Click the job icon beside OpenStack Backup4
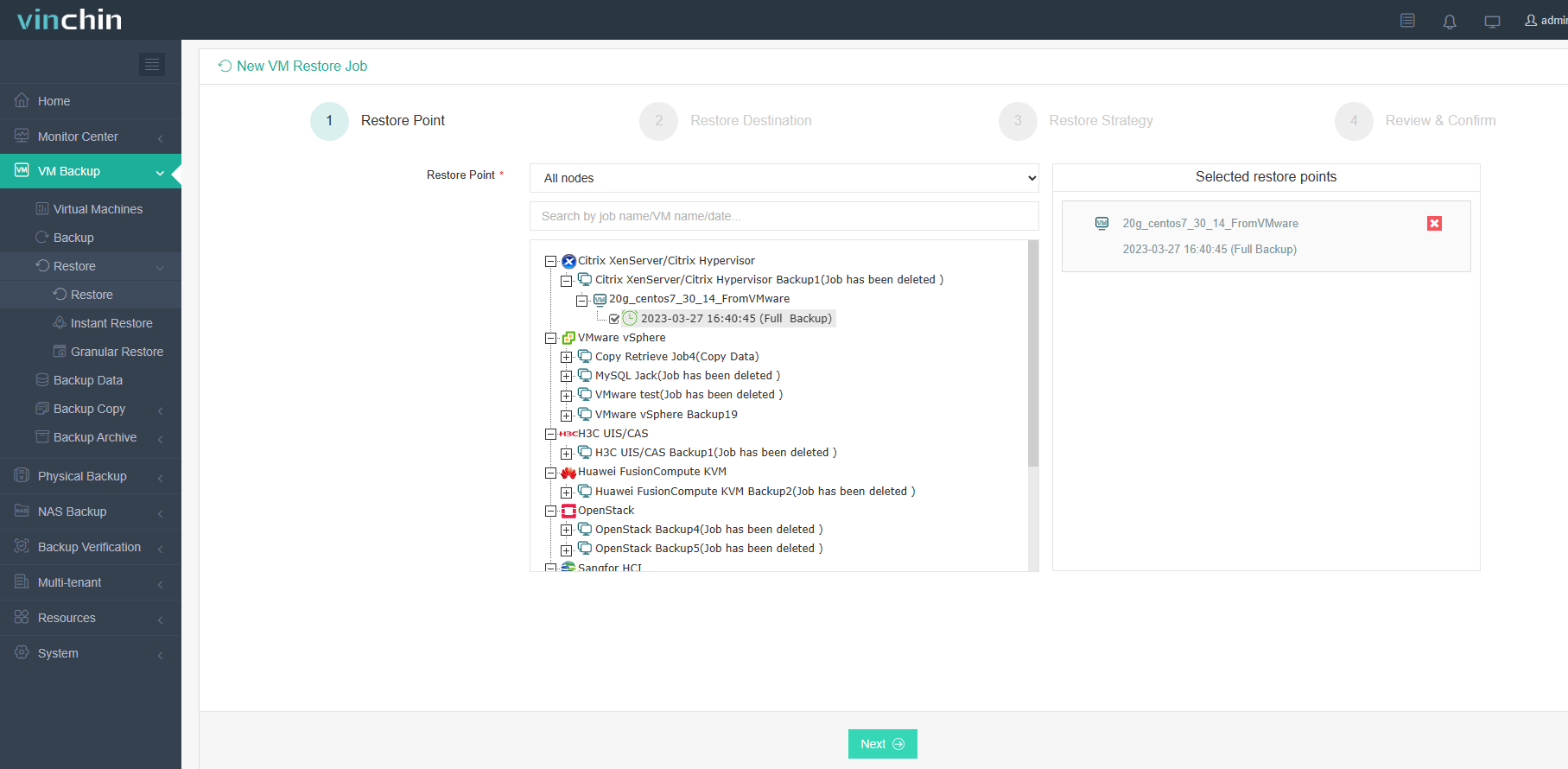Image resolution: width=1568 pixels, height=769 pixels. pos(585,529)
